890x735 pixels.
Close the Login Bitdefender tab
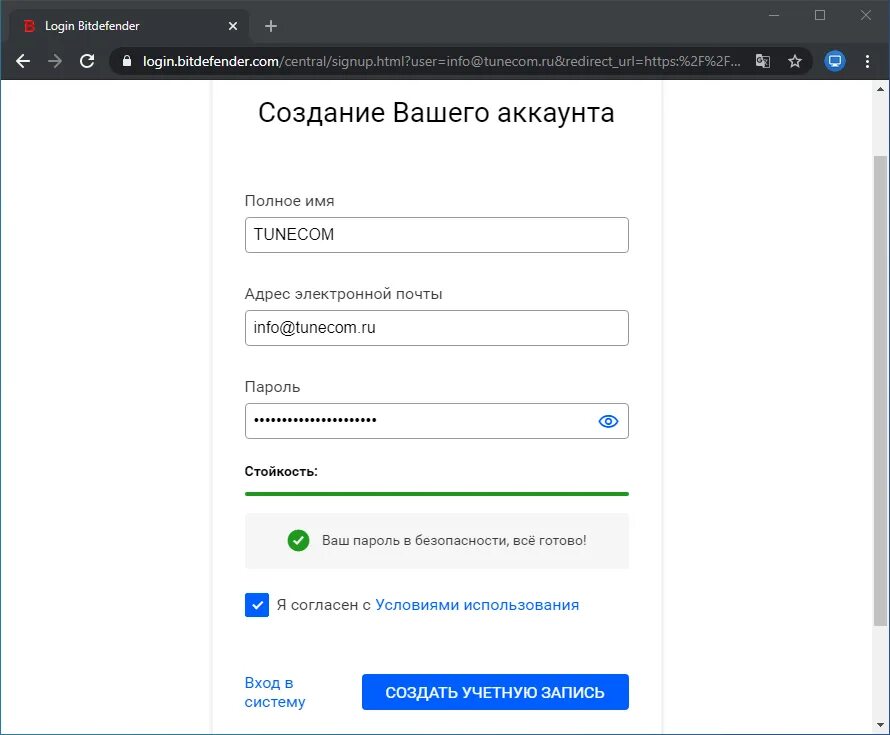click(233, 26)
